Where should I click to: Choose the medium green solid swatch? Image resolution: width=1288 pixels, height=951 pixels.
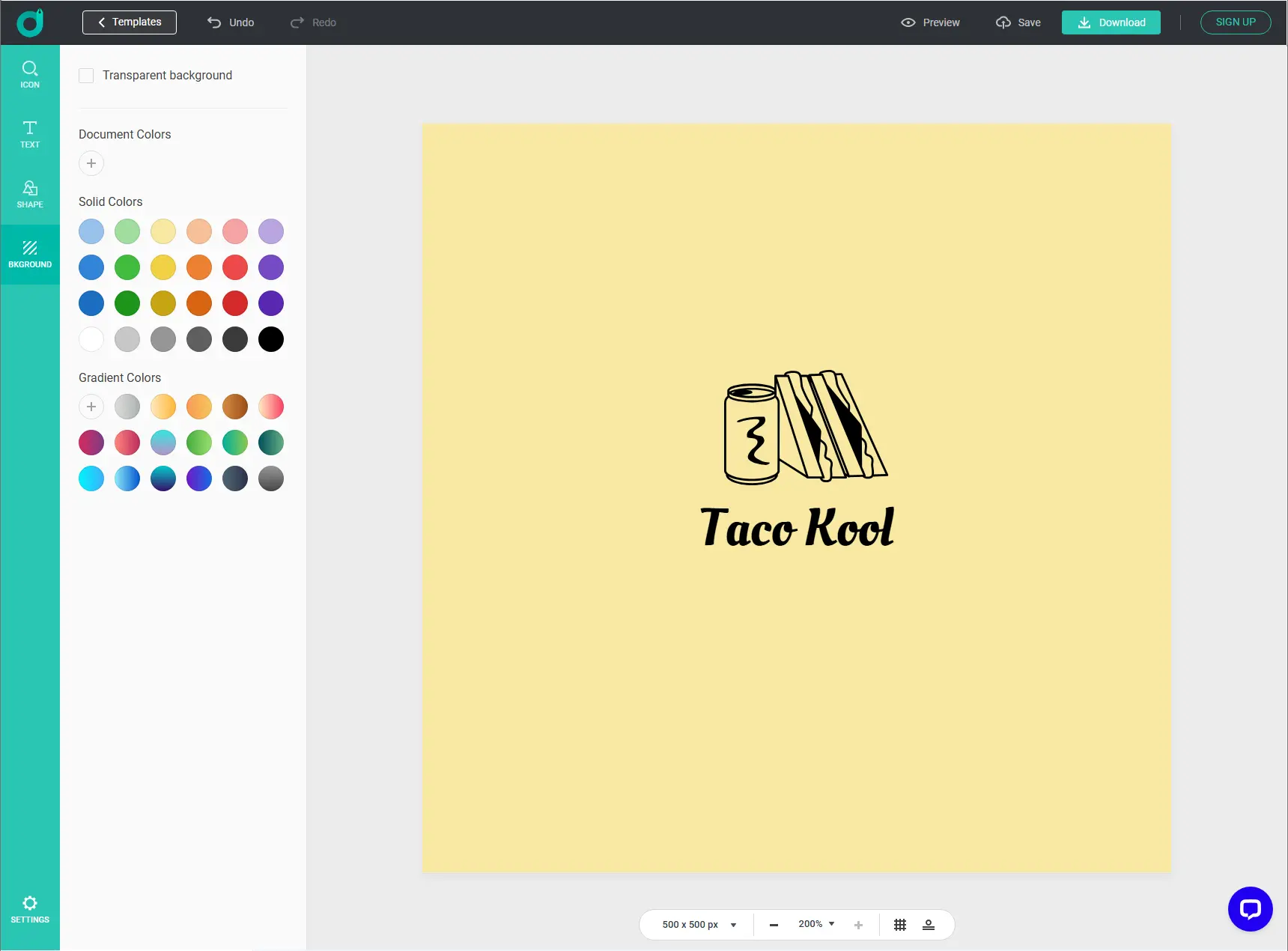point(127,267)
